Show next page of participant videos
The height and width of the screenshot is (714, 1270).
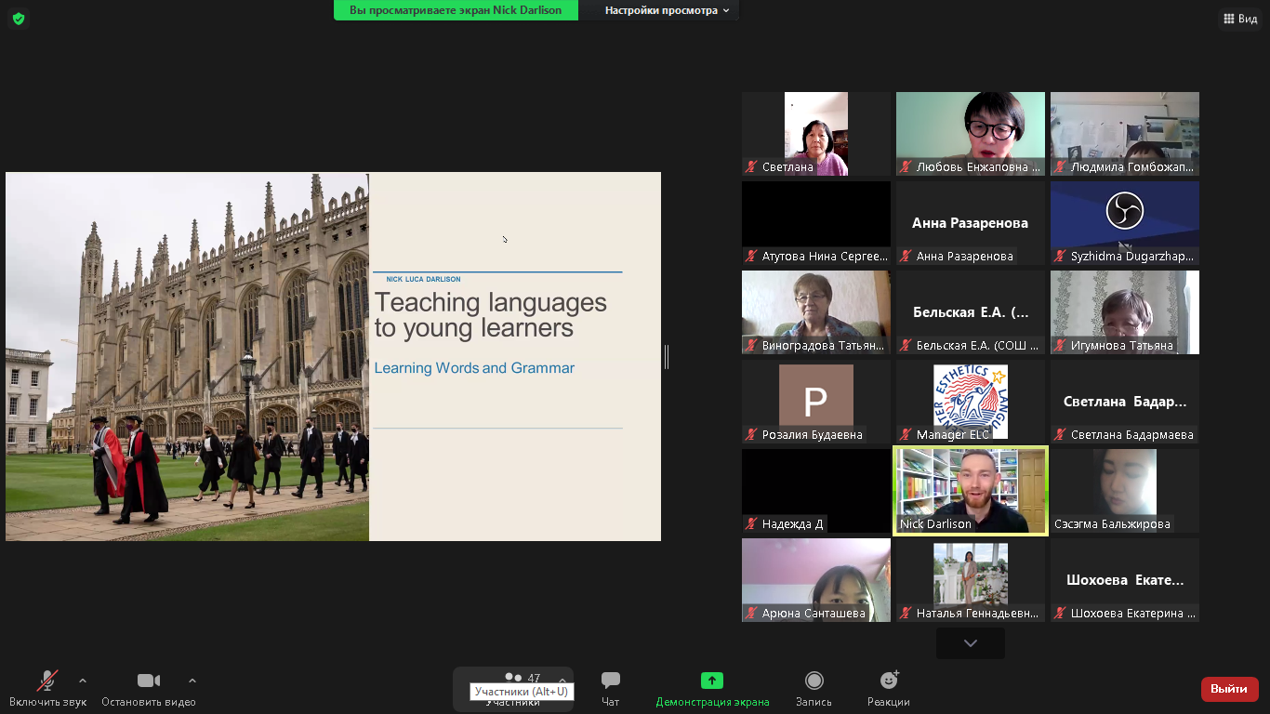970,643
